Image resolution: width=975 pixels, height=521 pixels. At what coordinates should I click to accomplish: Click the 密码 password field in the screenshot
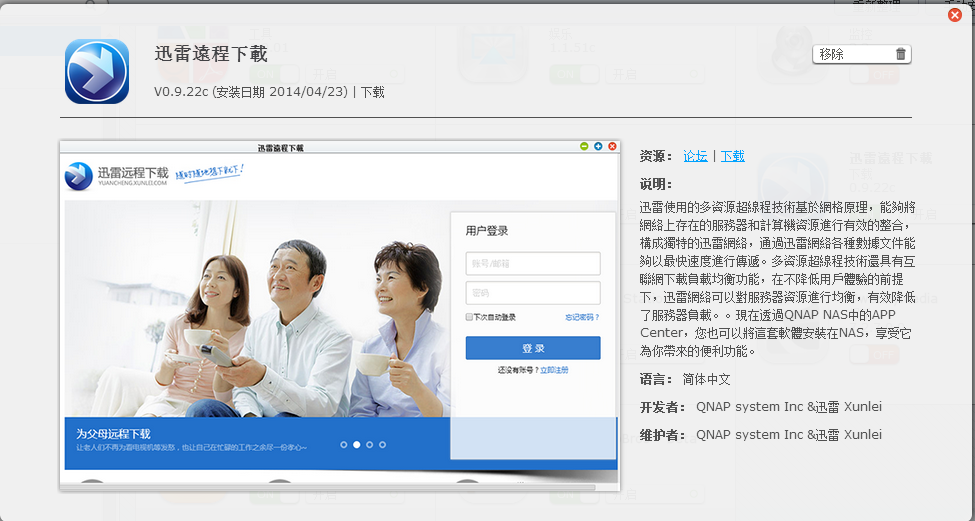tap(533, 293)
